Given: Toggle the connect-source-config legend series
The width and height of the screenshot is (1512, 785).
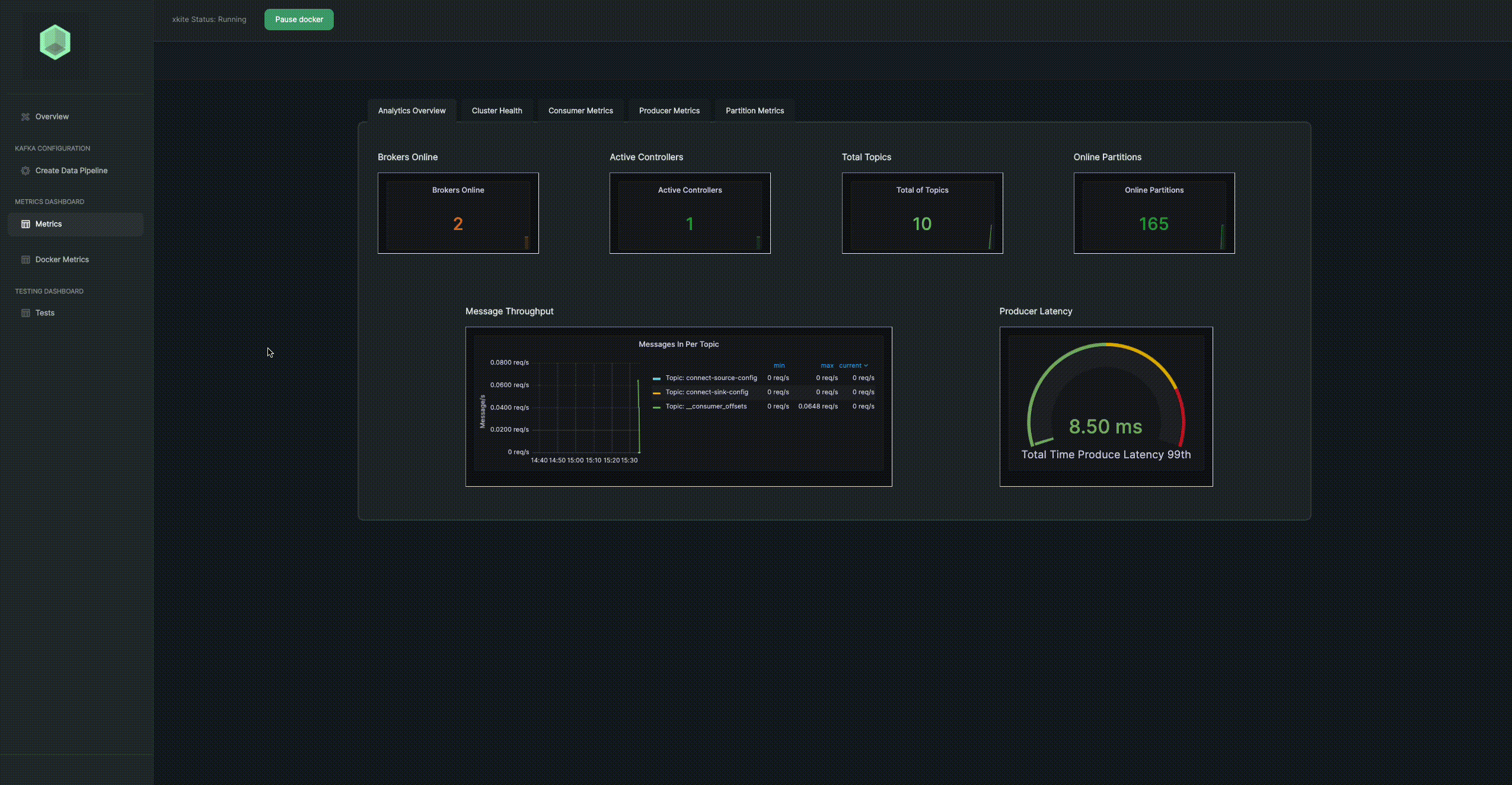Looking at the screenshot, I should coord(710,378).
